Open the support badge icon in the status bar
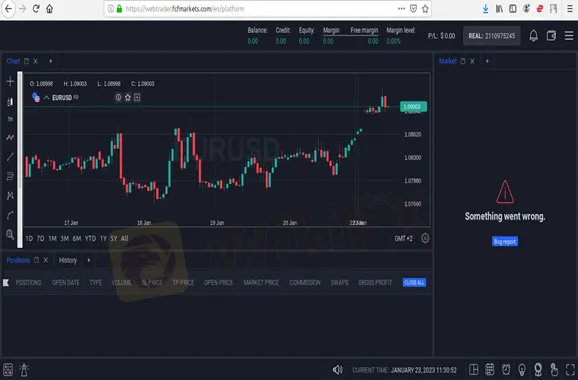Screen dimensions: 578x380 coord(538,369)
